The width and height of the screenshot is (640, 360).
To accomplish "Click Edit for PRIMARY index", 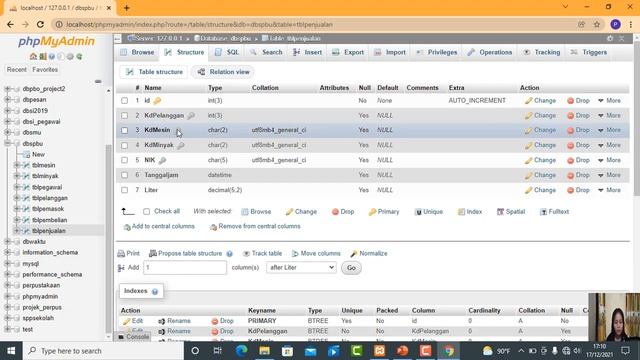I will point(133,321).
